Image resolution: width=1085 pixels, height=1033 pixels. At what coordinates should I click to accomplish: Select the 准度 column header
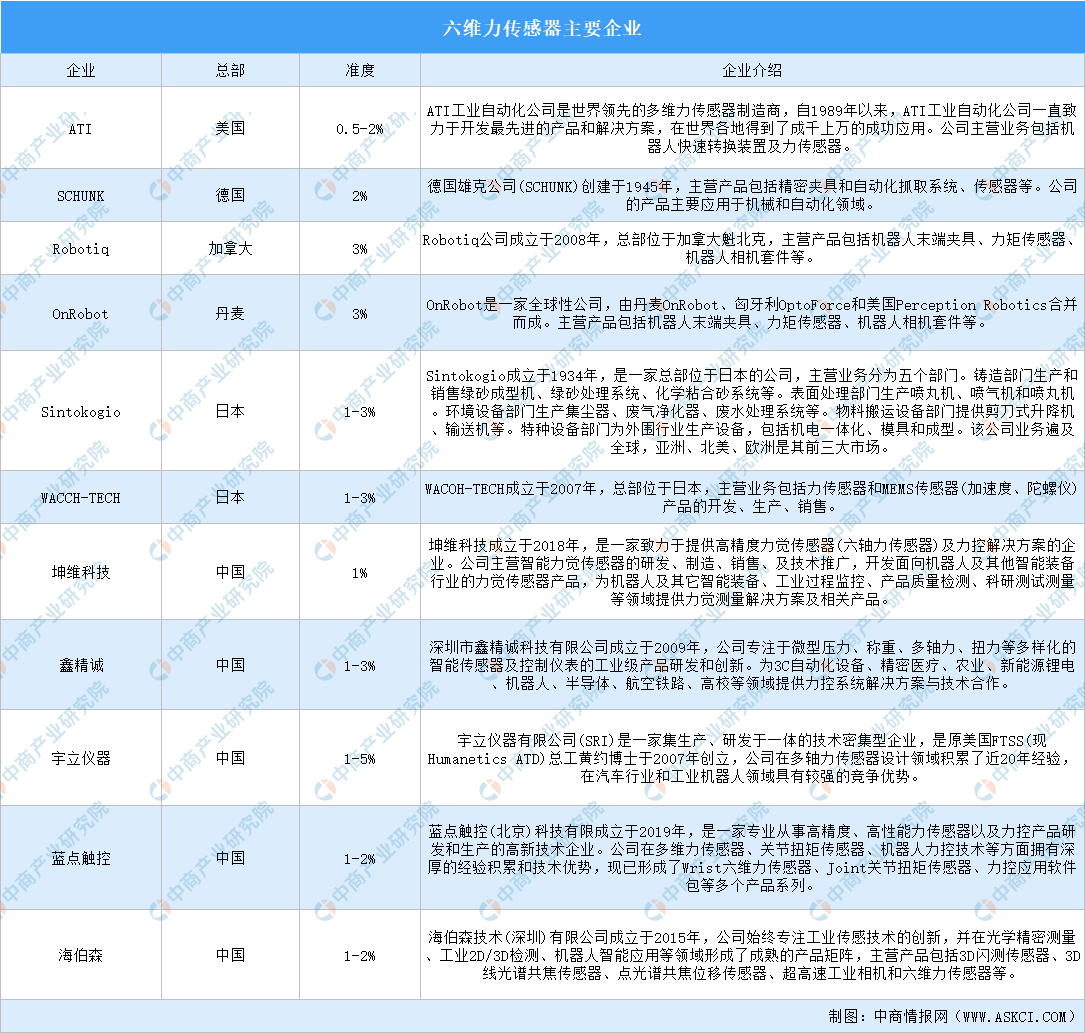tap(359, 71)
